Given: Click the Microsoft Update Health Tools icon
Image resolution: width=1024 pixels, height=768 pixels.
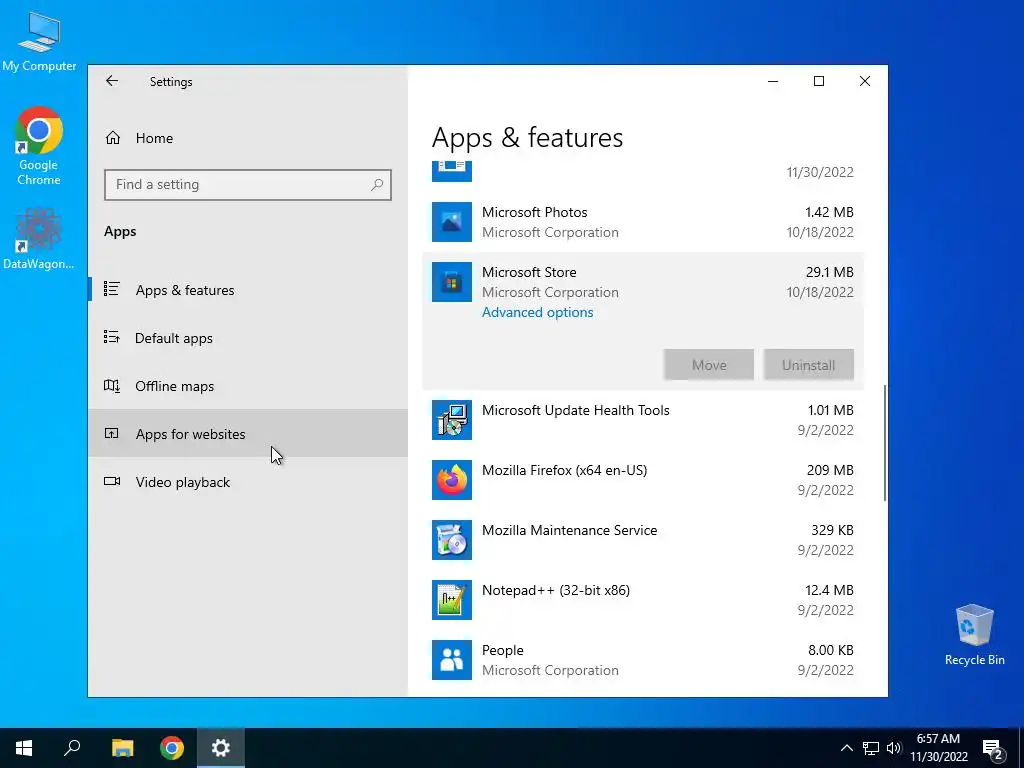Looking at the screenshot, I should click(452, 420).
